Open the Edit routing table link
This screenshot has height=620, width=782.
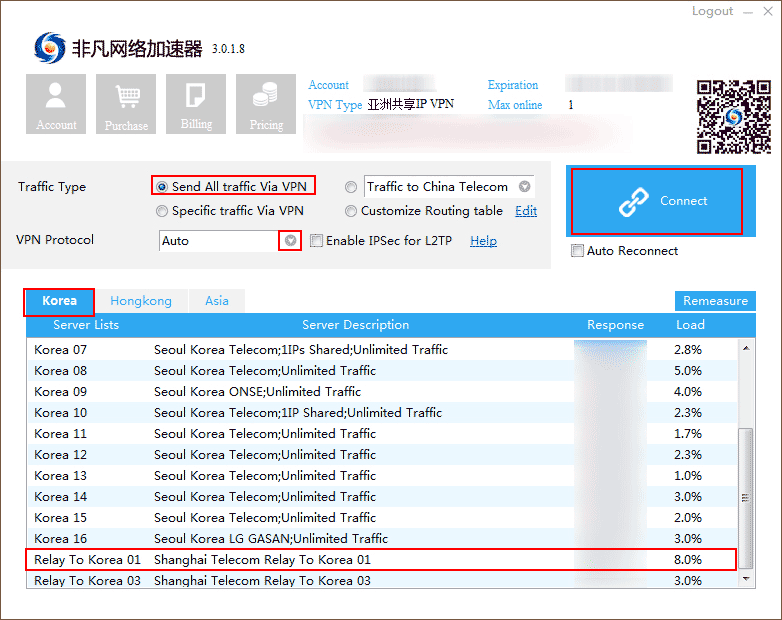click(x=526, y=211)
